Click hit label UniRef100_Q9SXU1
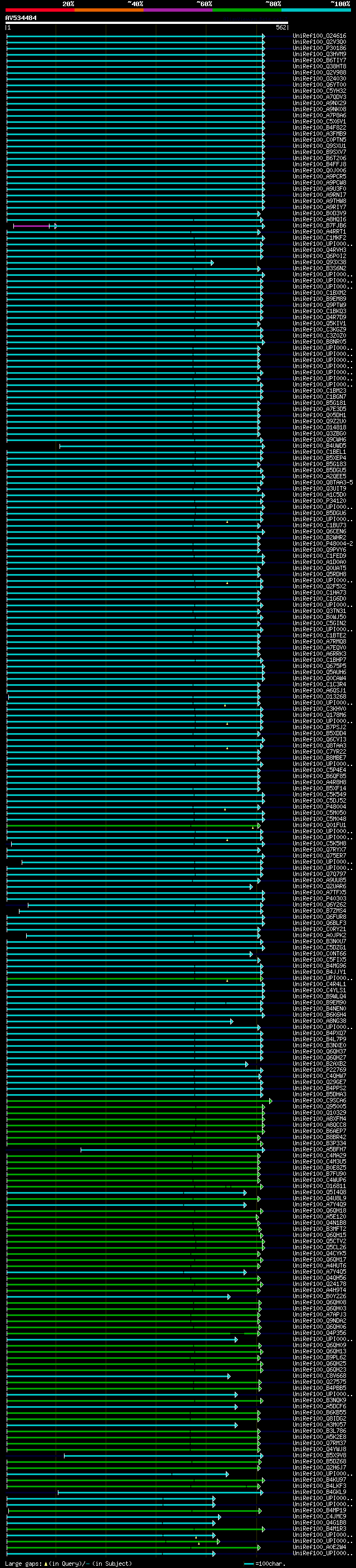 pyautogui.click(x=319, y=146)
